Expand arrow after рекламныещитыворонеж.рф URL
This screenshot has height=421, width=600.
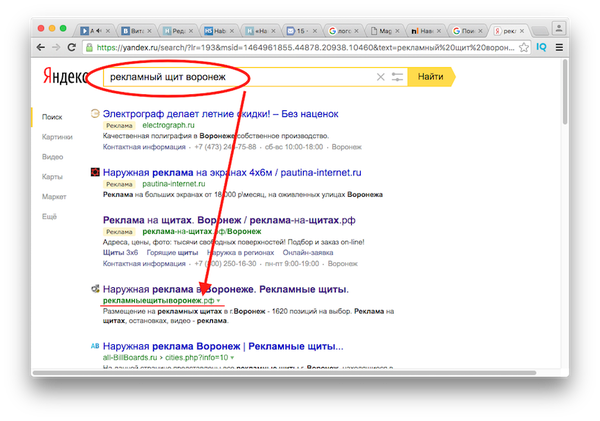(218, 301)
